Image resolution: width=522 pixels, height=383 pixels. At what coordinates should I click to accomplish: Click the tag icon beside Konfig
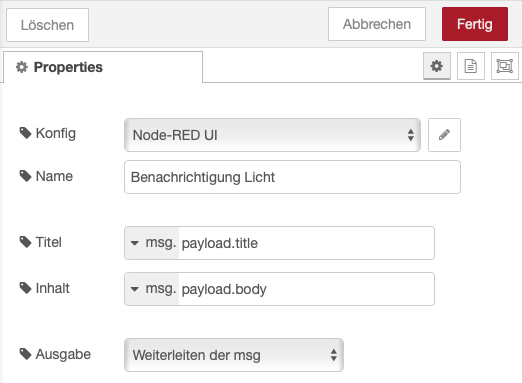pos(25,133)
